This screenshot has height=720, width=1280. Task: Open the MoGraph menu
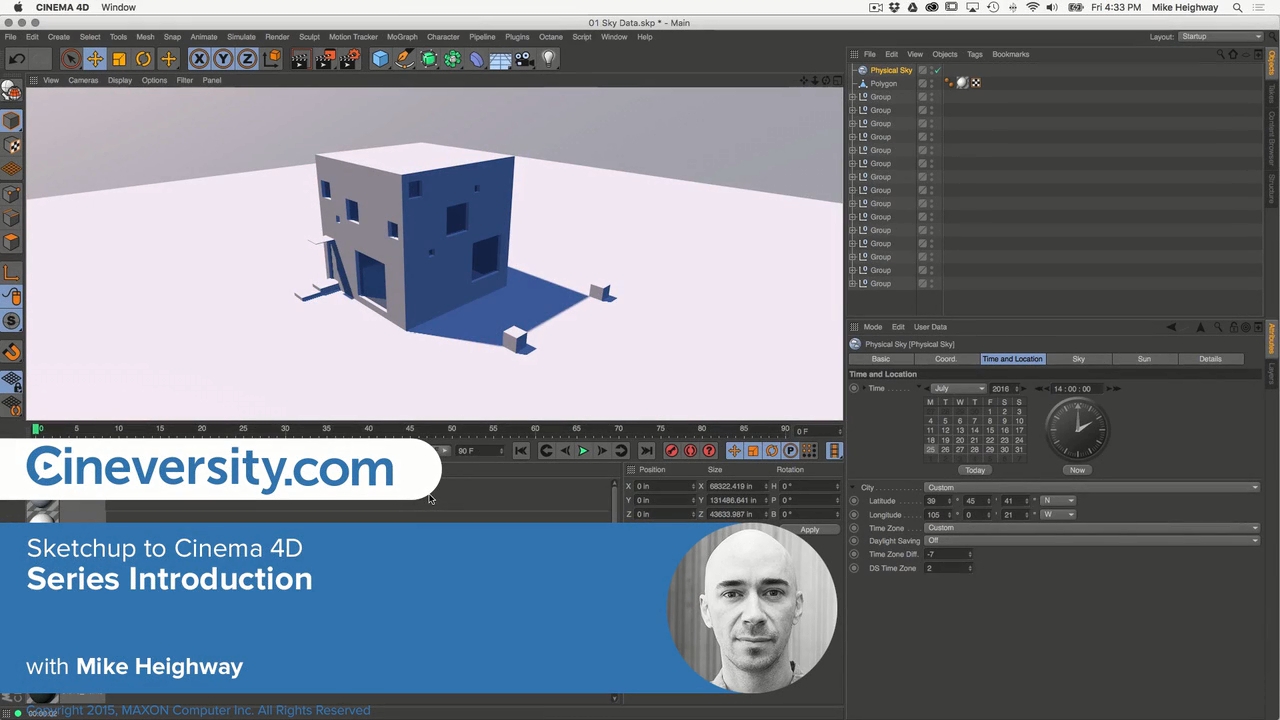point(402,37)
